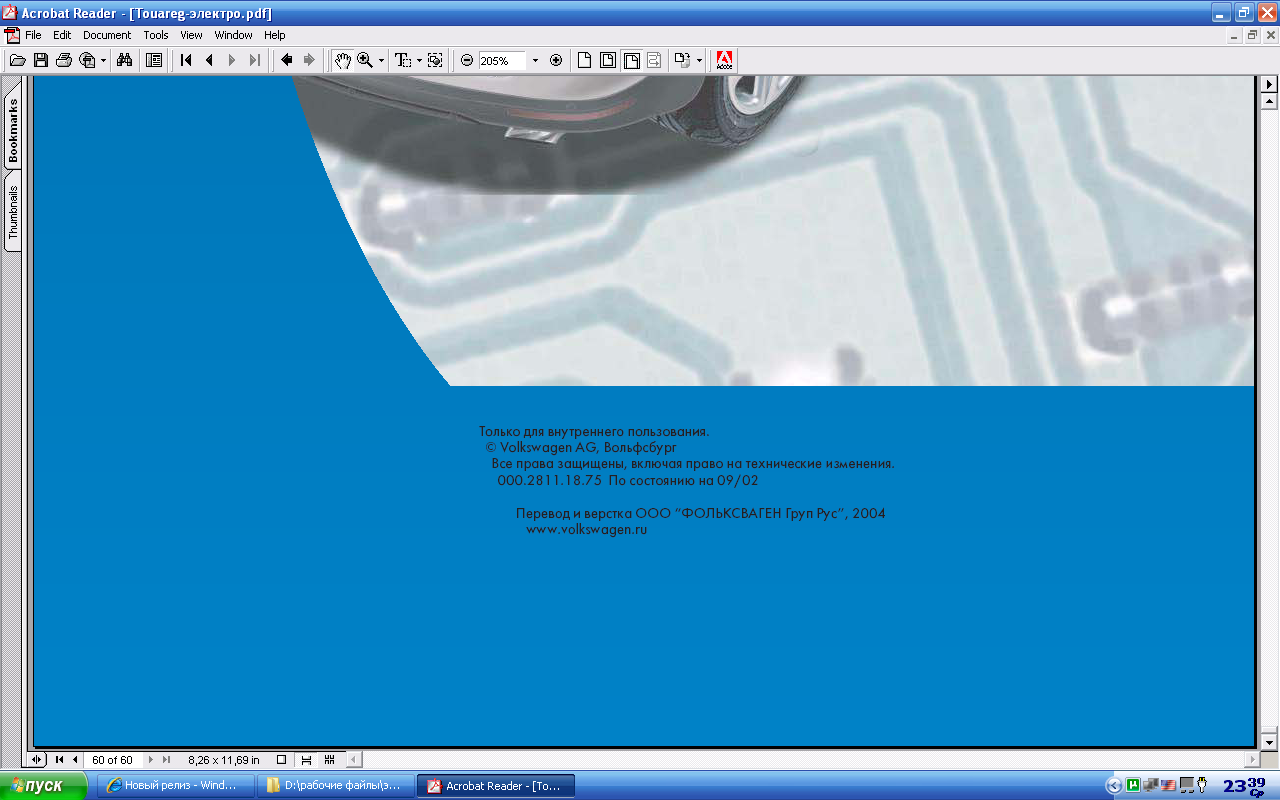This screenshot has width=1280, height=800.
Task: Go to first page in the status bar
Action: [x=59, y=760]
